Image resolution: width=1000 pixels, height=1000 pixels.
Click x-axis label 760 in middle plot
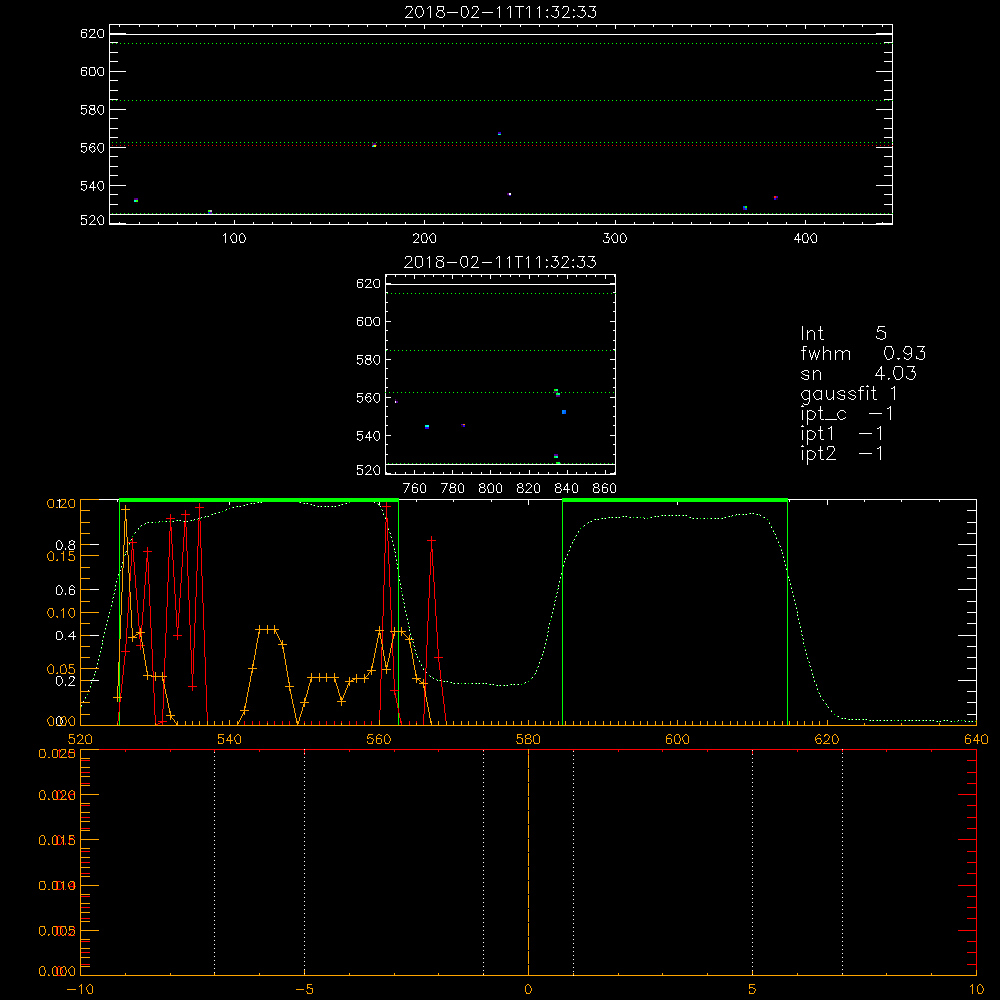tap(415, 489)
